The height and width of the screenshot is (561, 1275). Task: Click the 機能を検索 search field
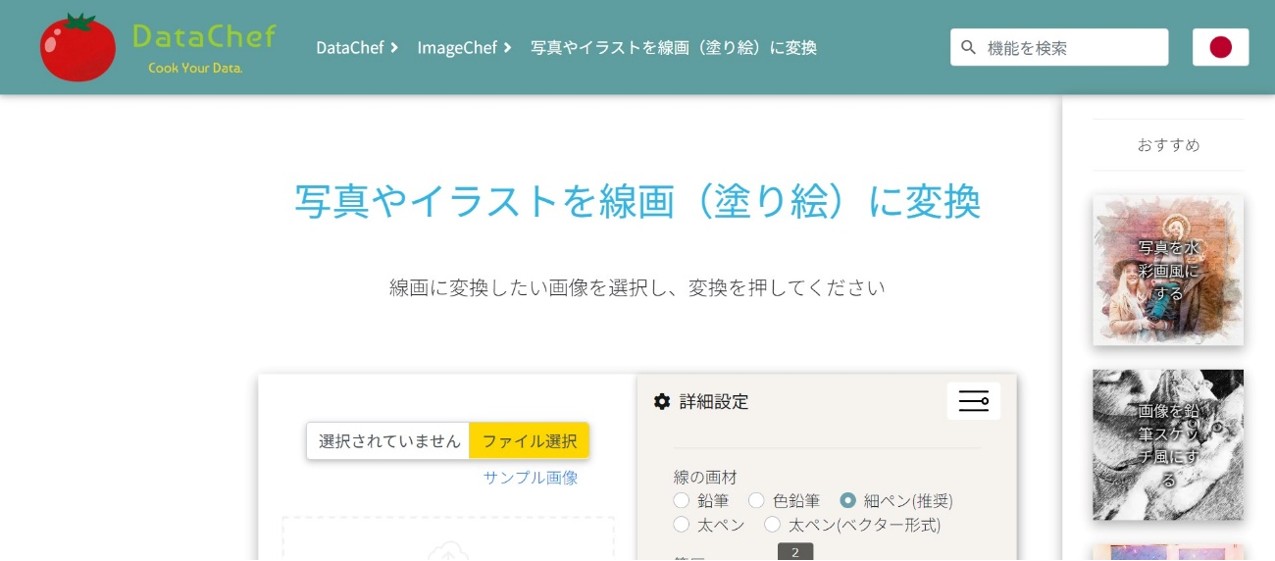coord(1070,47)
